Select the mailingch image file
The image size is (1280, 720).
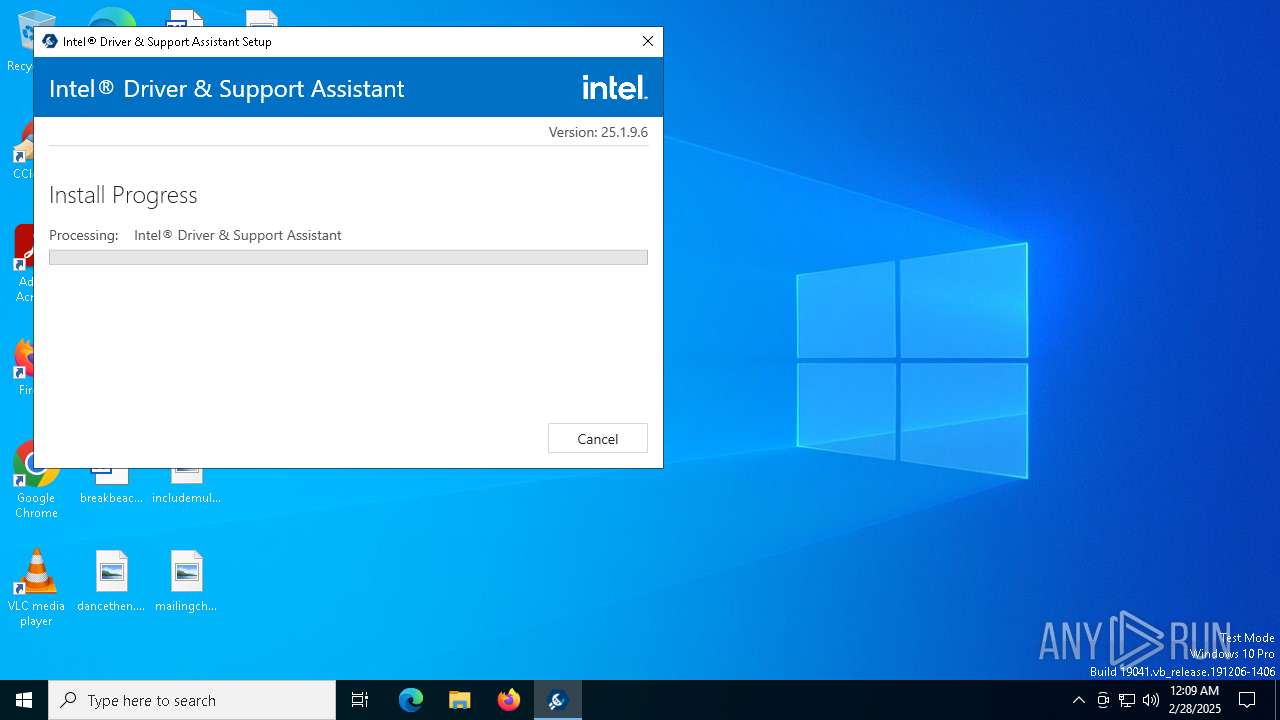[x=186, y=581]
